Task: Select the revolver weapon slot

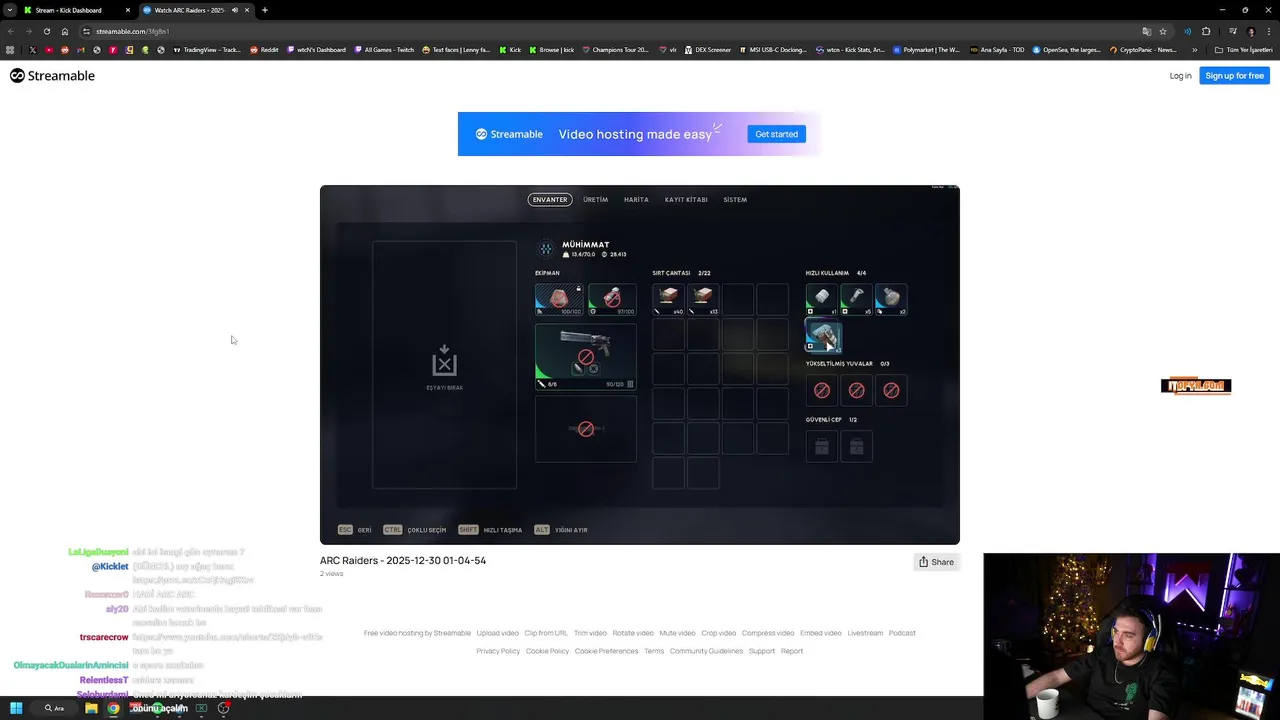Action: pos(586,356)
